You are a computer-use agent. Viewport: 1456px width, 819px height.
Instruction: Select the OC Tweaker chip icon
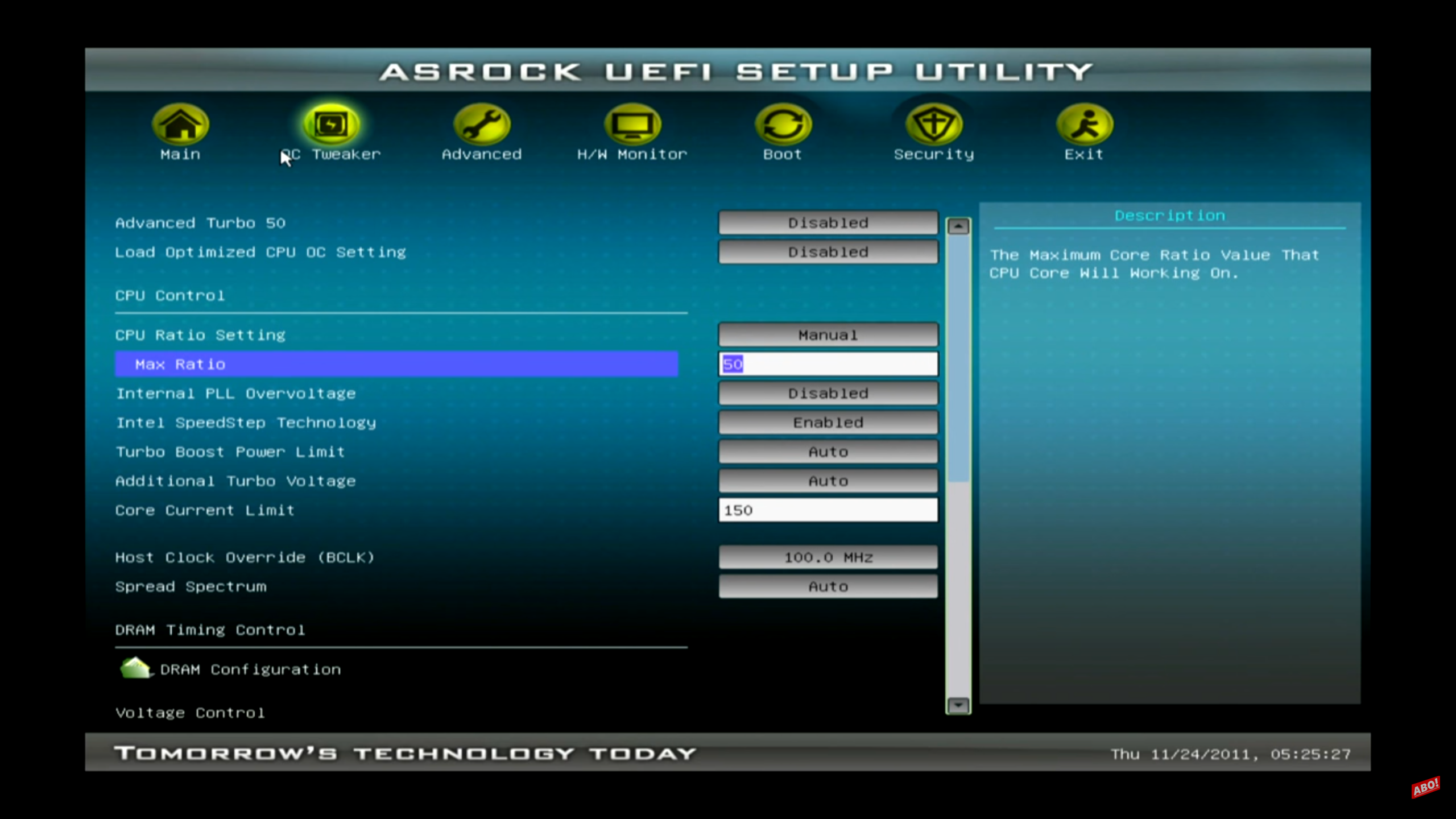point(331,123)
